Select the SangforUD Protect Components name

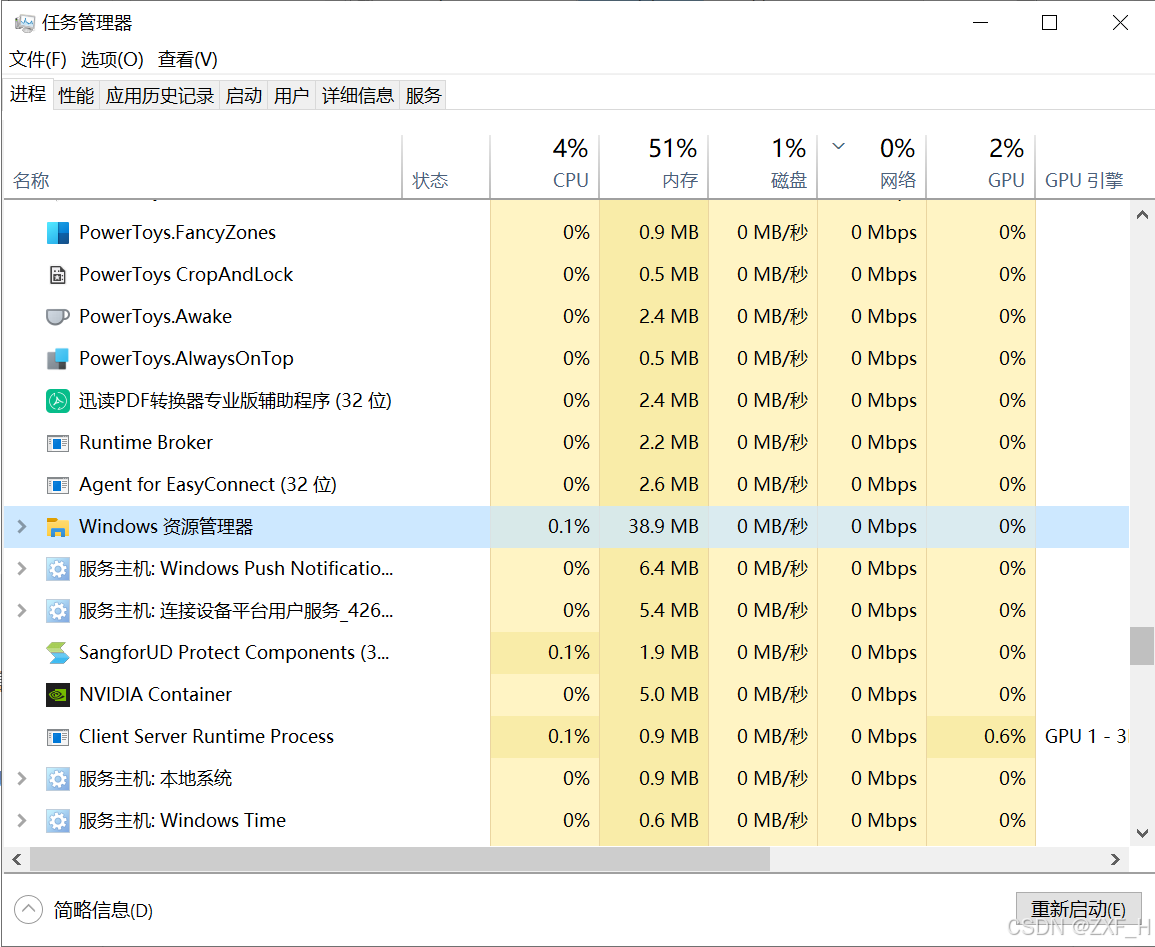coord(234,652)
